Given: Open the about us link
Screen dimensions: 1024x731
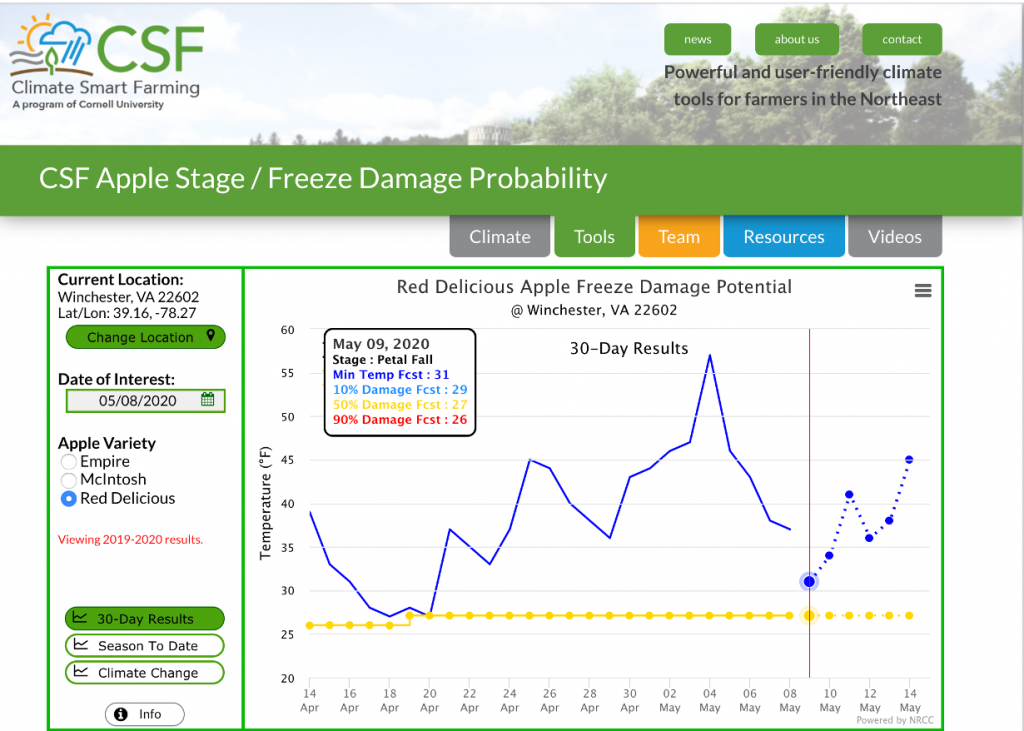Looking at the screenshot, I should (796, 40).
